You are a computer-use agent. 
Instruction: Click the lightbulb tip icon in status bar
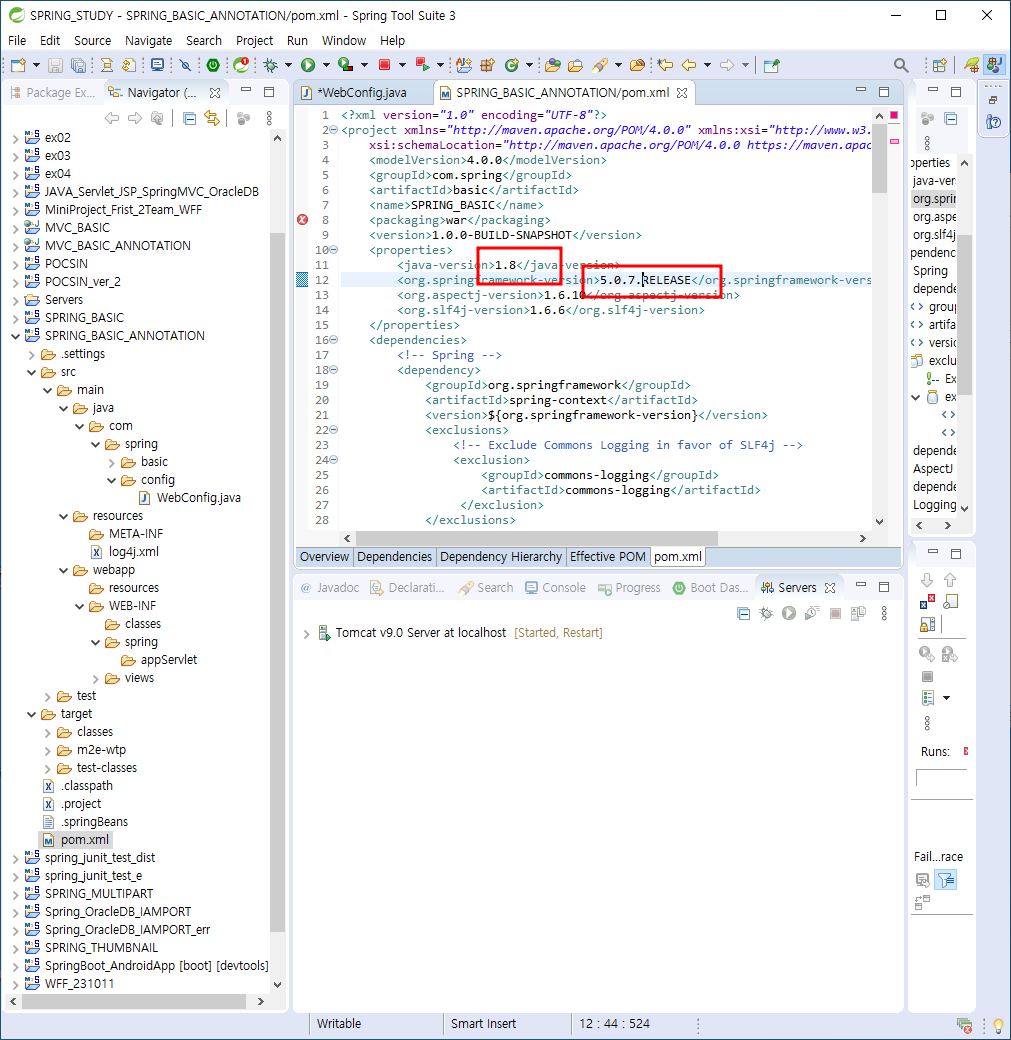(998, 1025)
